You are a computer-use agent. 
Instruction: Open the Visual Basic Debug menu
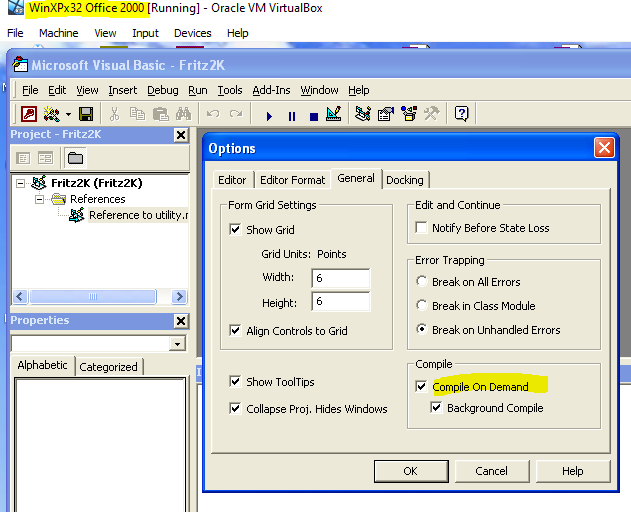click(x=163, y=90)
